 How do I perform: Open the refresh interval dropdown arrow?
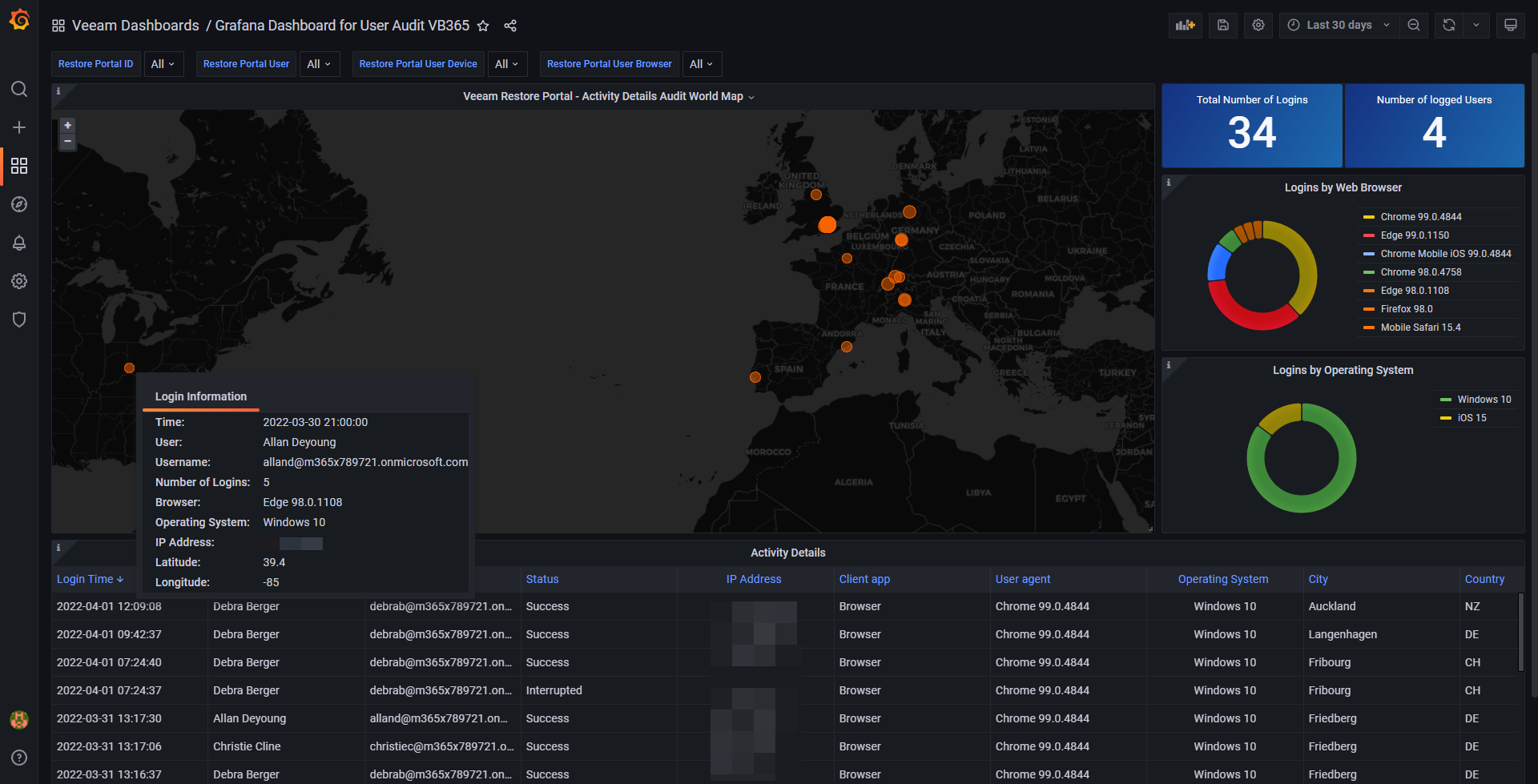click(1476, 26)
